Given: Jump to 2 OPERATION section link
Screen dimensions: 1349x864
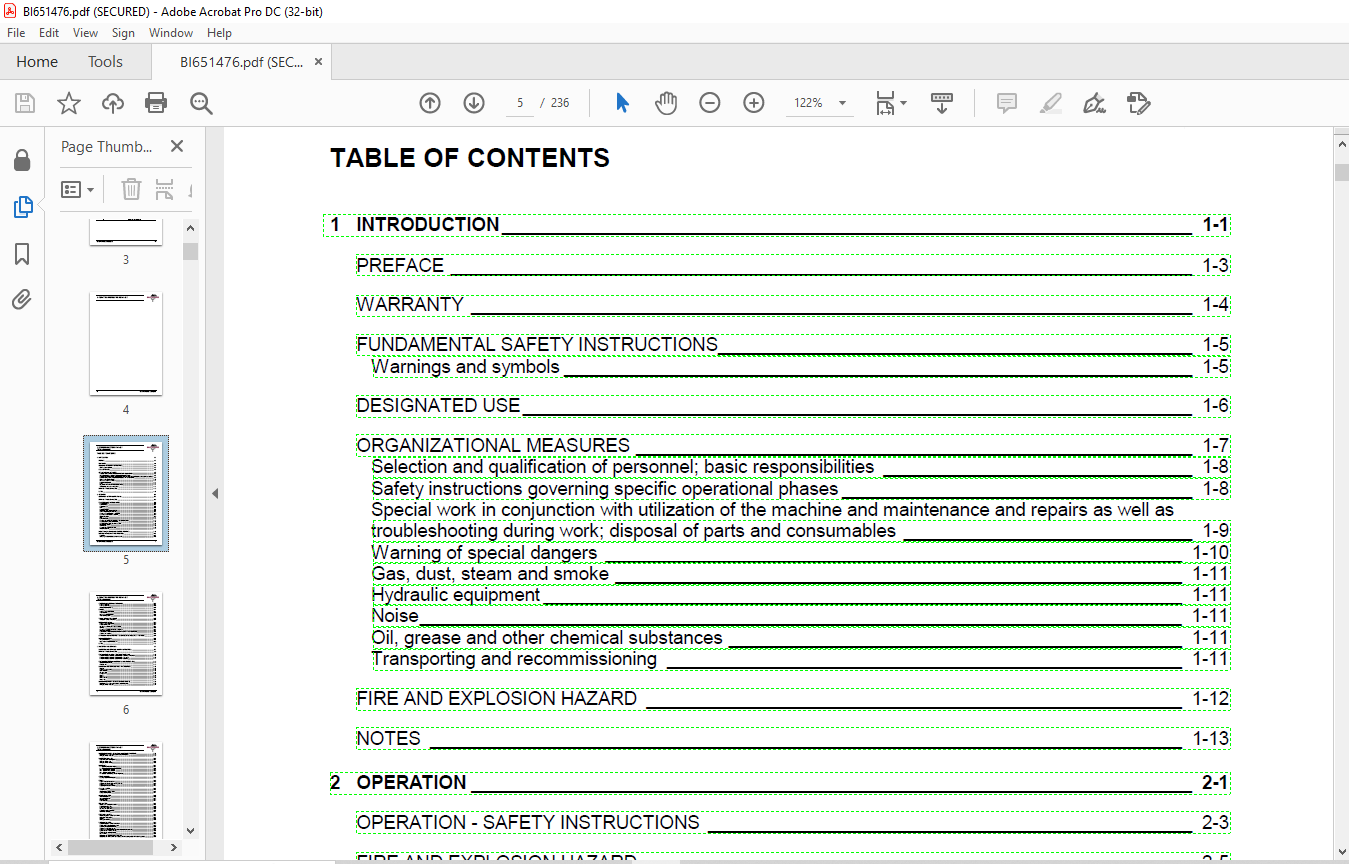Looking at the screenshot, I should tap(780, 783).
